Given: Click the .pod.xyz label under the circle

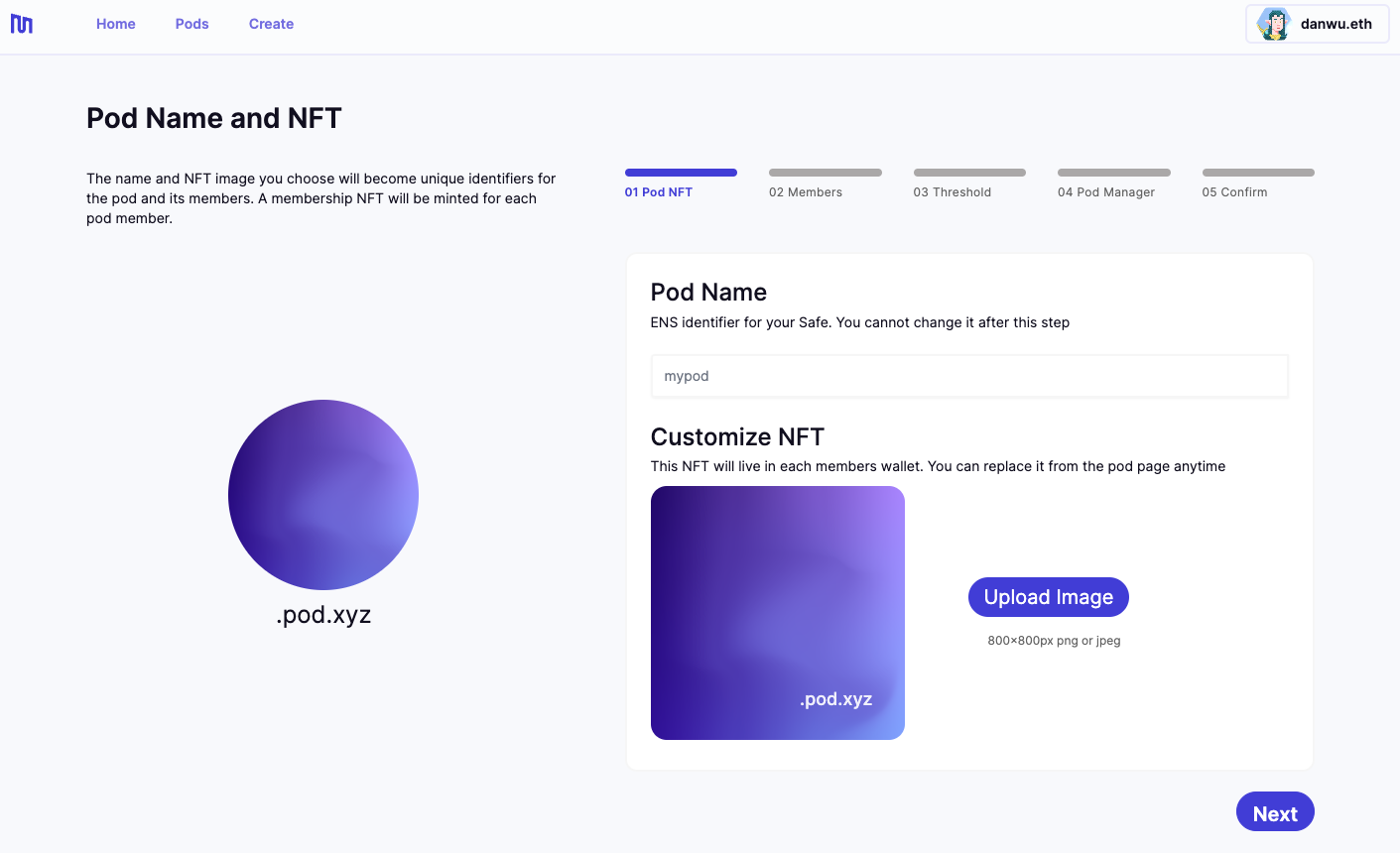Looking at the screenshot, I should (x=323, y=615).
